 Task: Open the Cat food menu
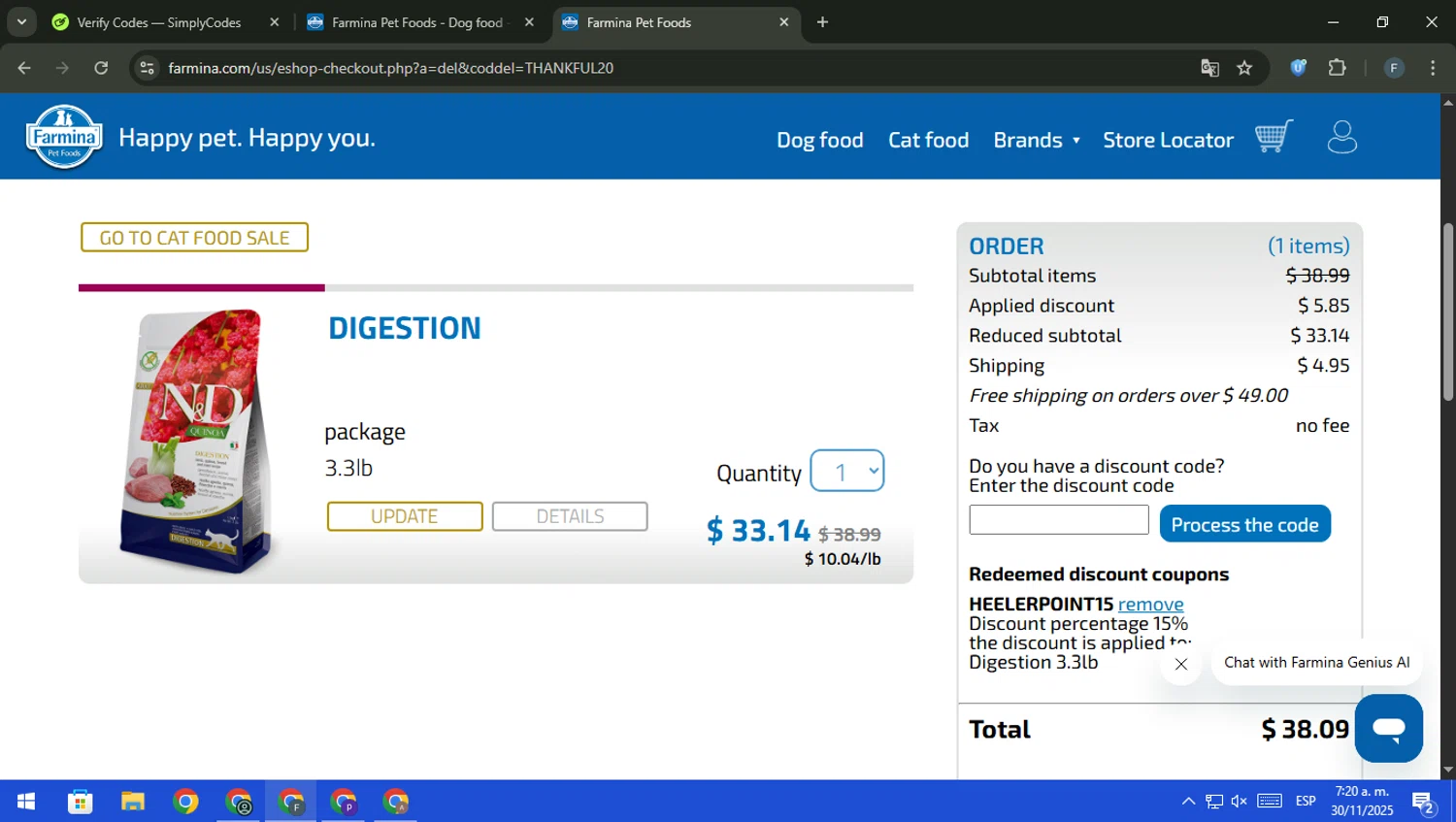click(928, 140)
